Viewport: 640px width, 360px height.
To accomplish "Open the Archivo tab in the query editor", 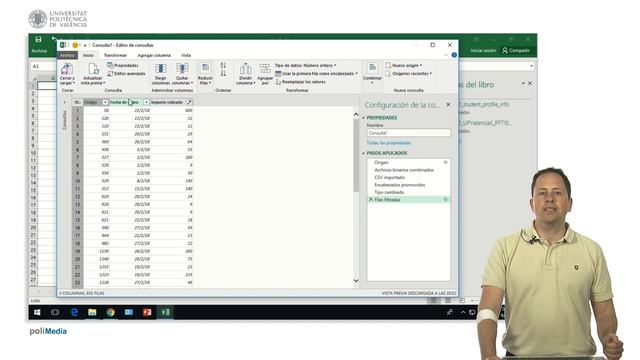I will point(67,55).
